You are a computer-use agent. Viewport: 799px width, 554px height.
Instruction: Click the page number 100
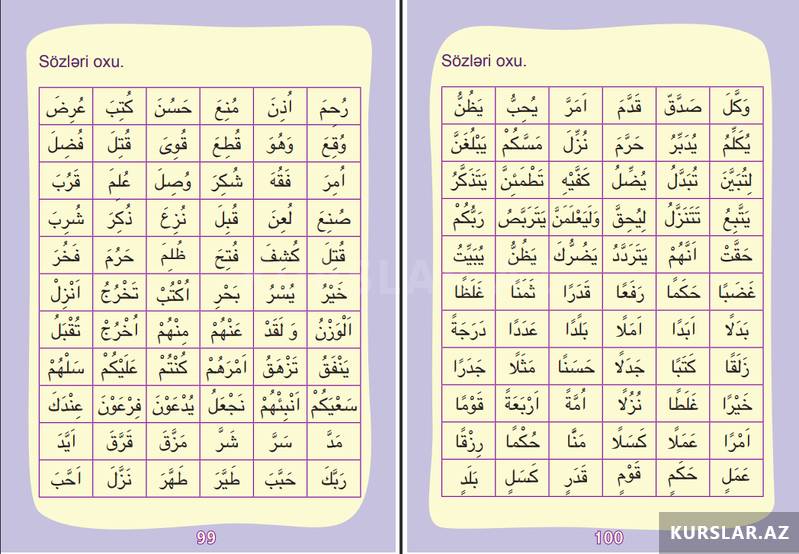tap(609, 538)
